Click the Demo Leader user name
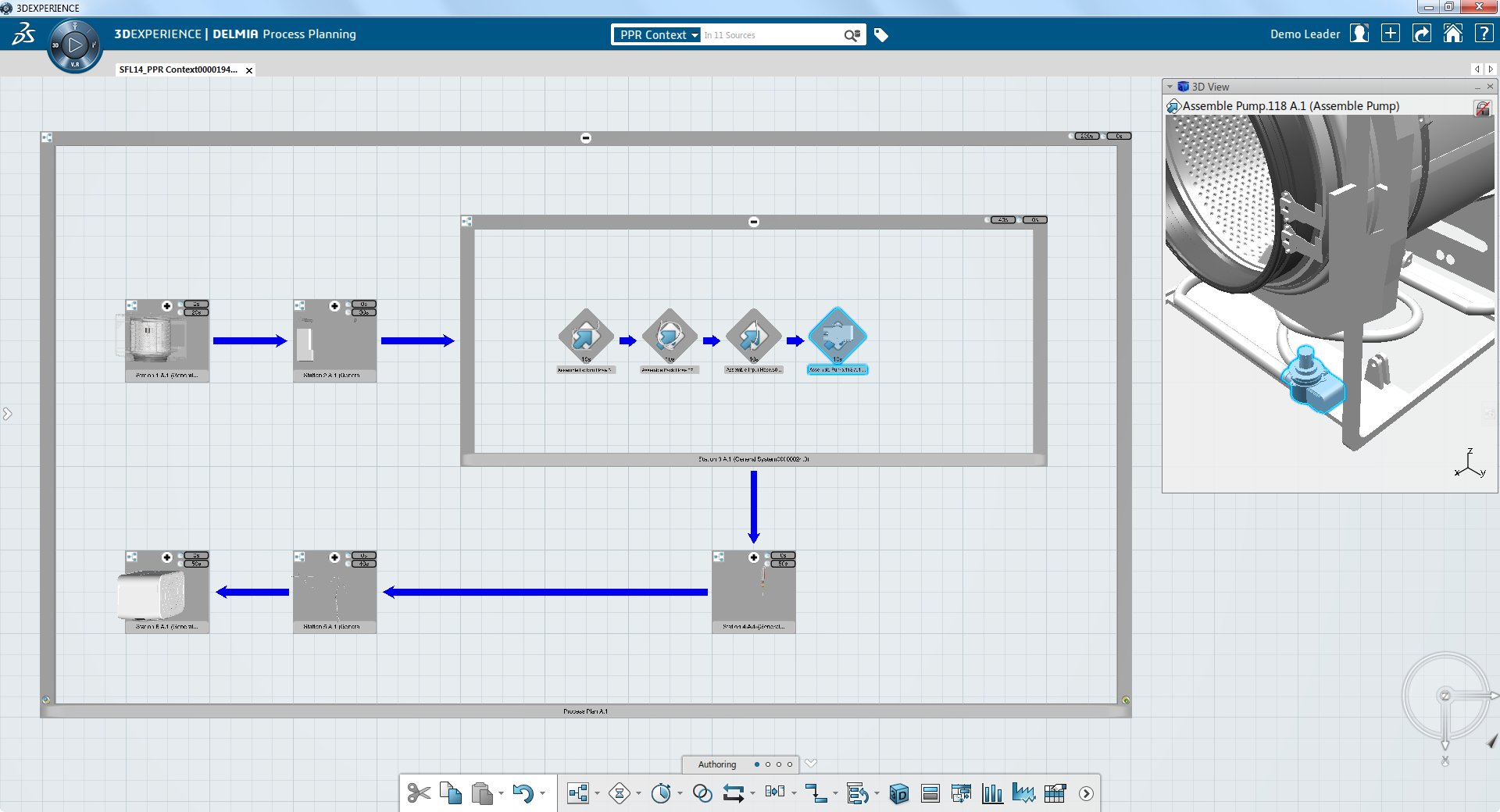 pos(1304,34)
